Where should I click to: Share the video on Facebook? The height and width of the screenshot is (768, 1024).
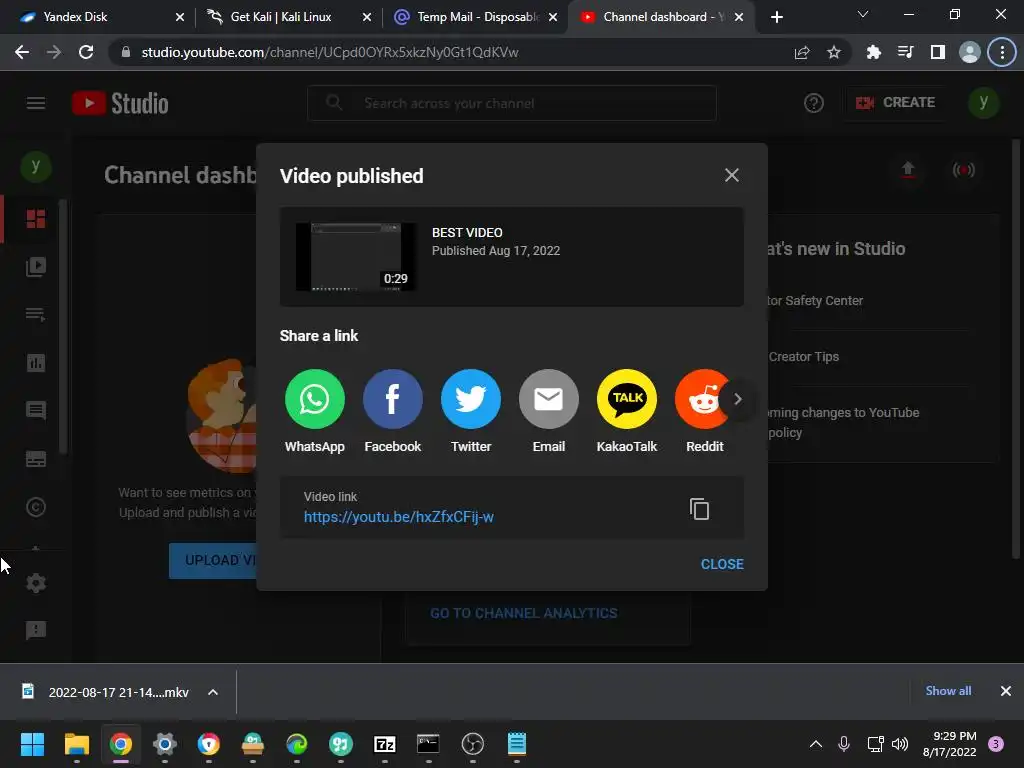click(392, 399)
